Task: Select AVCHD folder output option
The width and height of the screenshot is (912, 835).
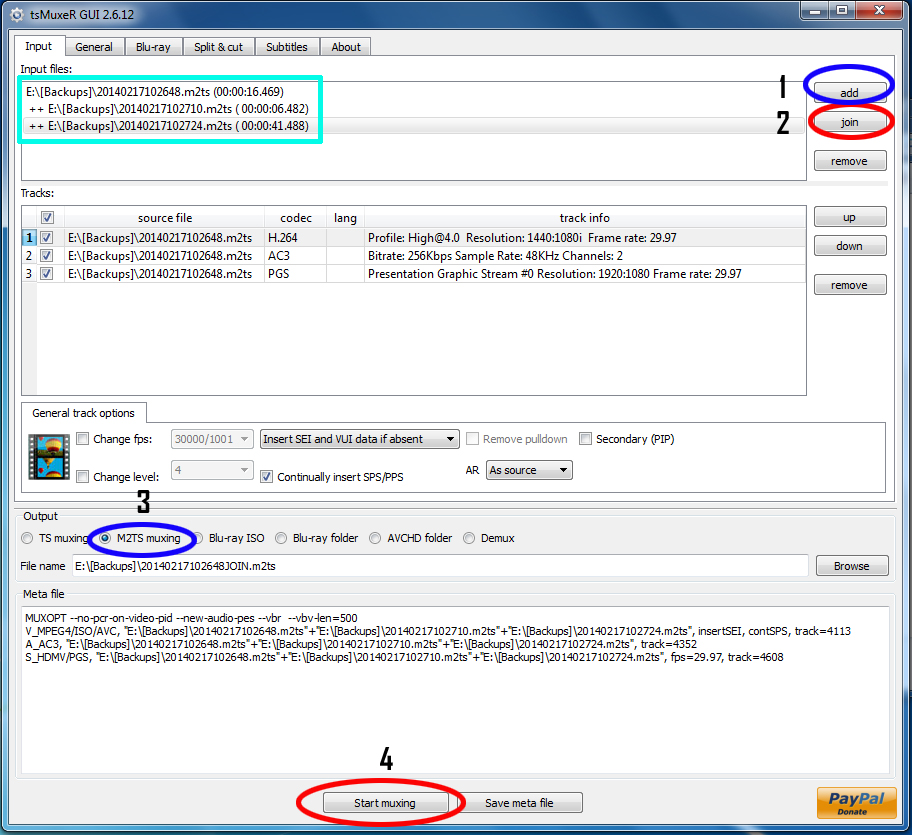Action: [375, 538]
